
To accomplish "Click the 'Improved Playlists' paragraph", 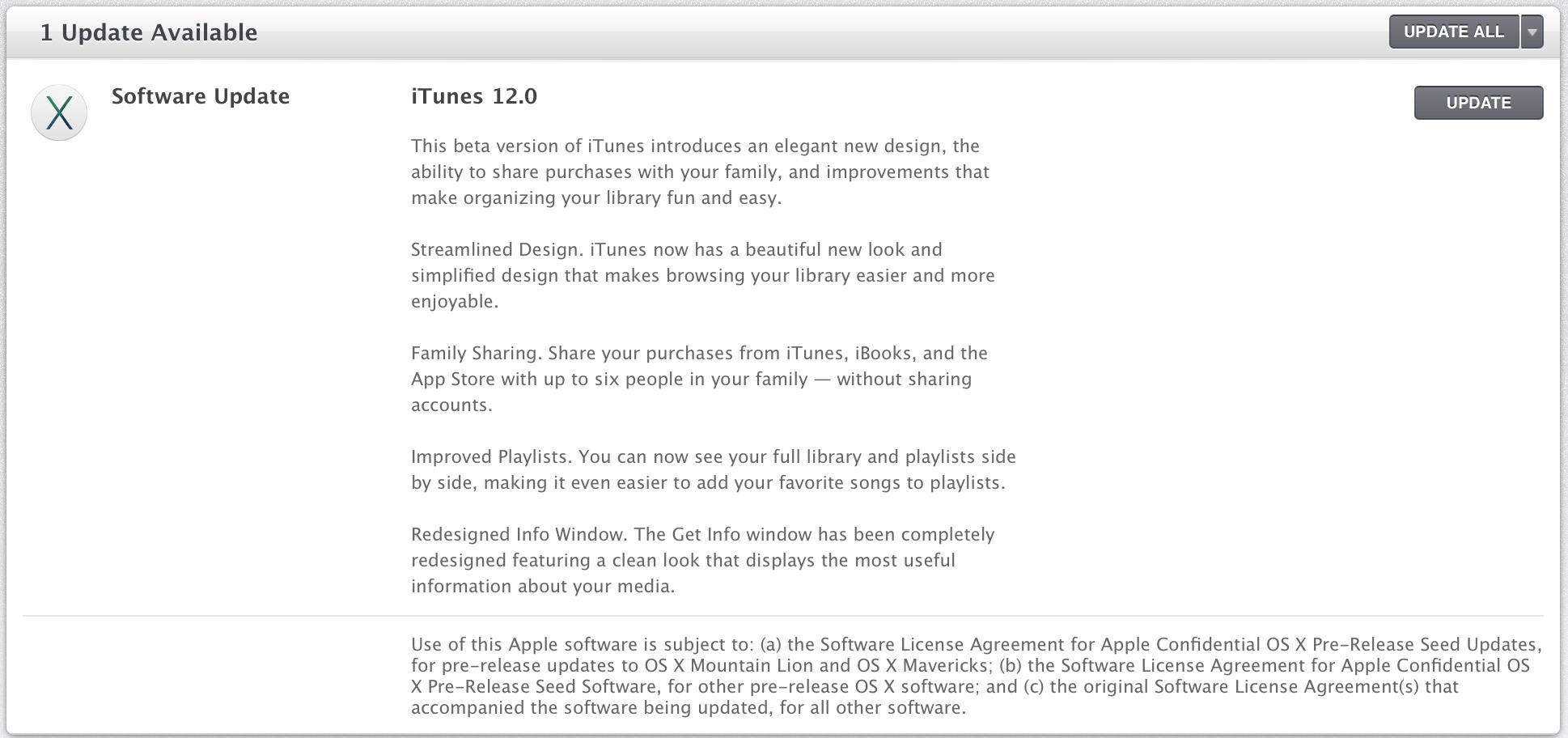I will point(714,469).
